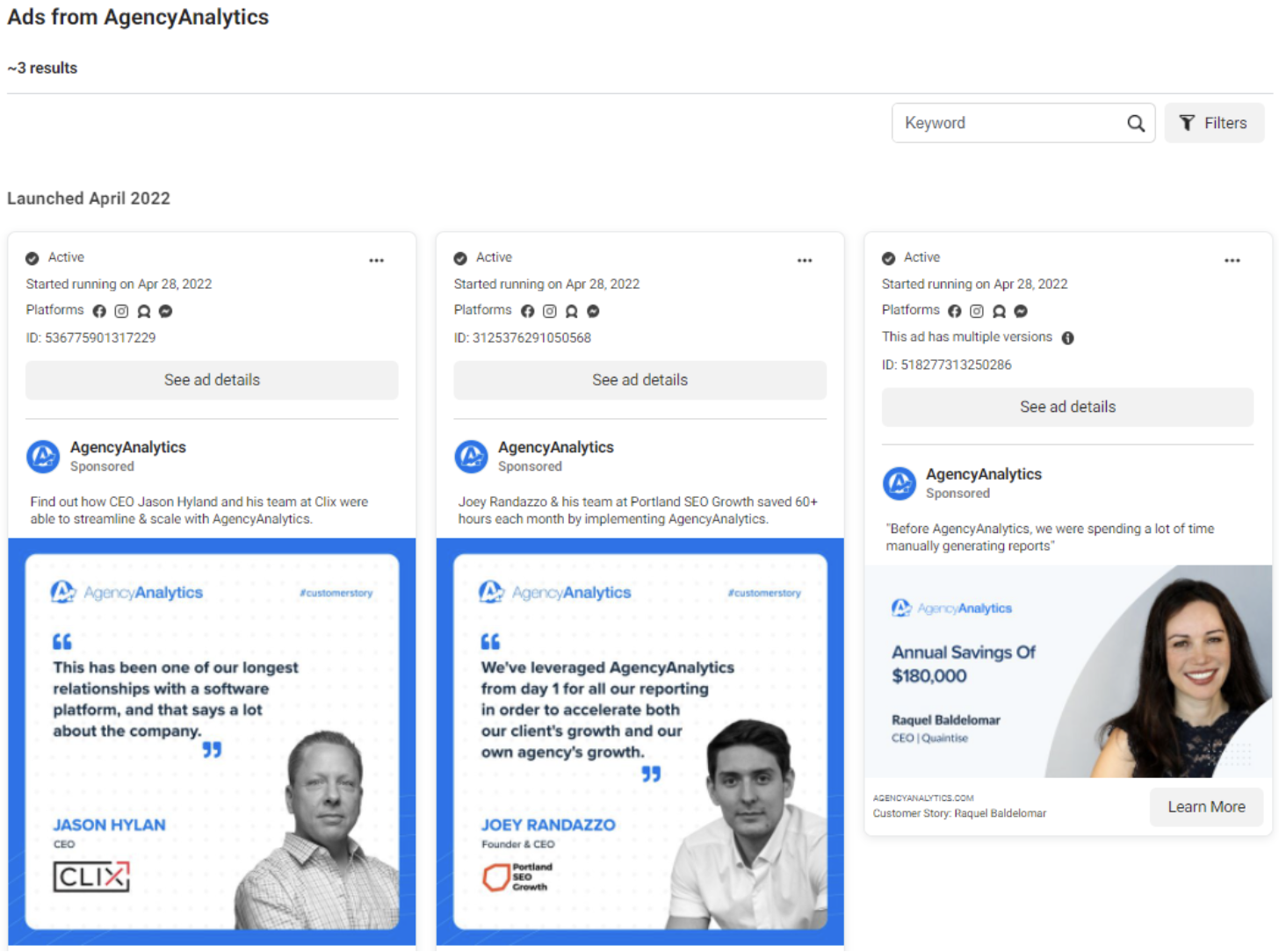Open AgencyAnalytics page name on Raquel Baldelomar ad
This screenshot has width=1279, height=952.
coord(984,474)
